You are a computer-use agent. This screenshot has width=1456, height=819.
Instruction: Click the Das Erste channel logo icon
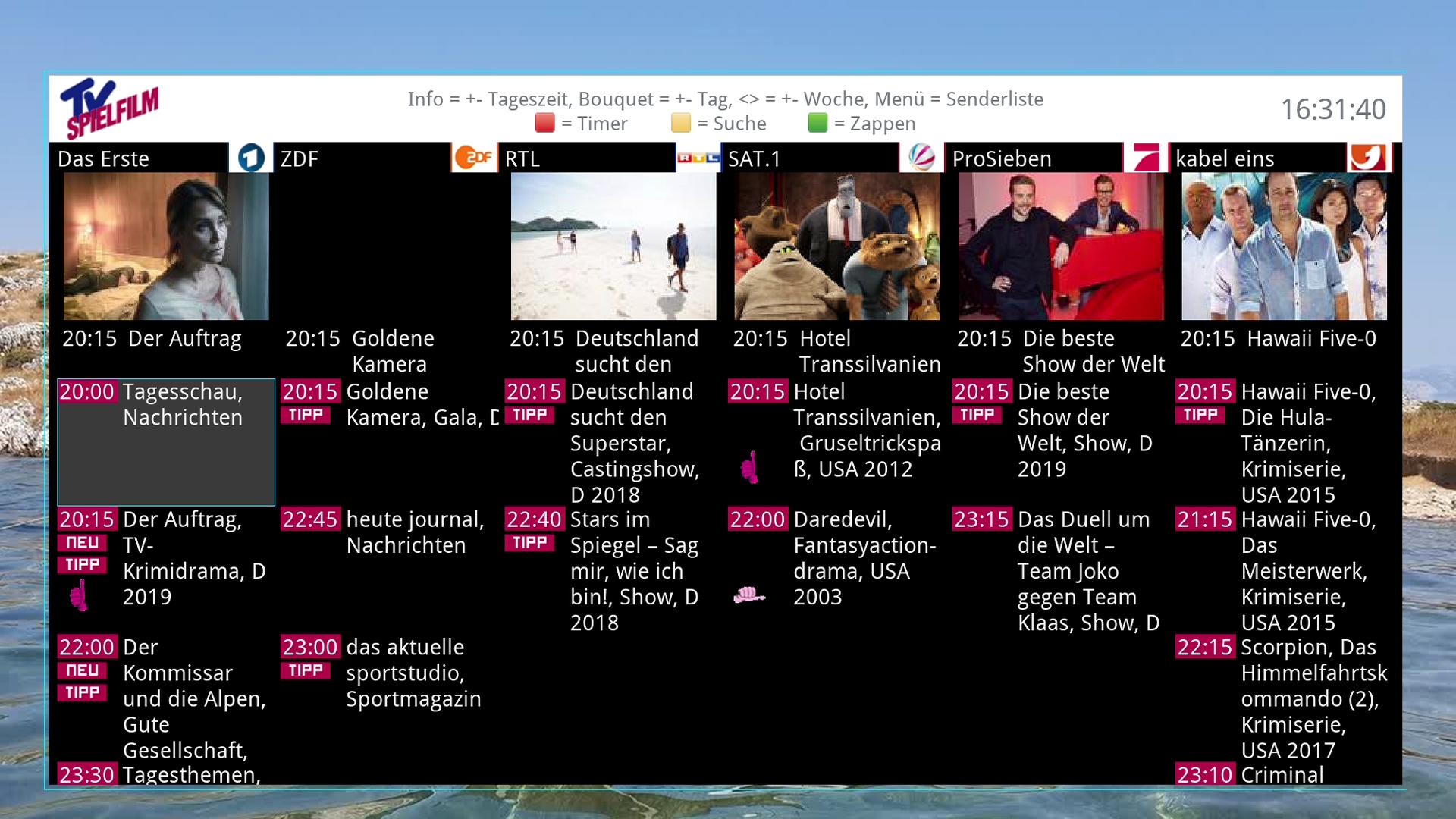point(251,158)
